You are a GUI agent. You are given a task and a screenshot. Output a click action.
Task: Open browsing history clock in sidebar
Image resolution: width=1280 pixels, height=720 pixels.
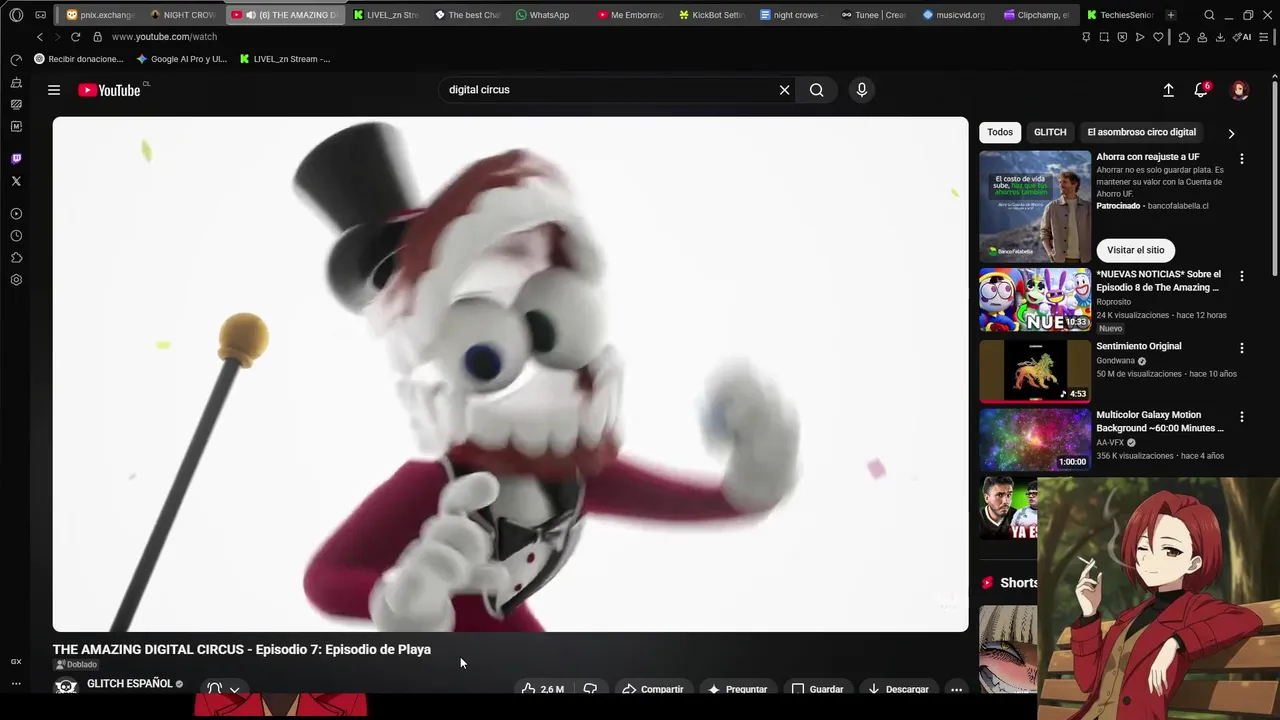(16, 236)
